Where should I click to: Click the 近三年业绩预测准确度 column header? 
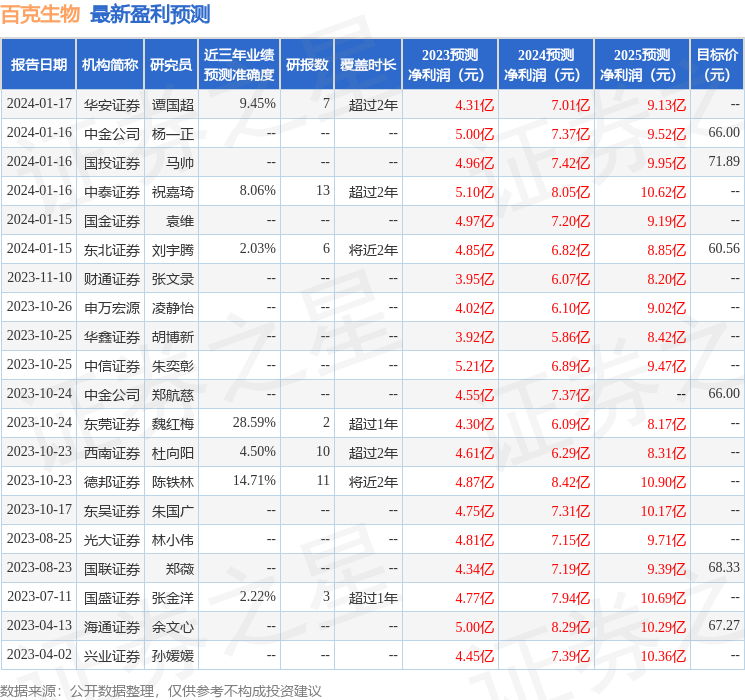239,64
